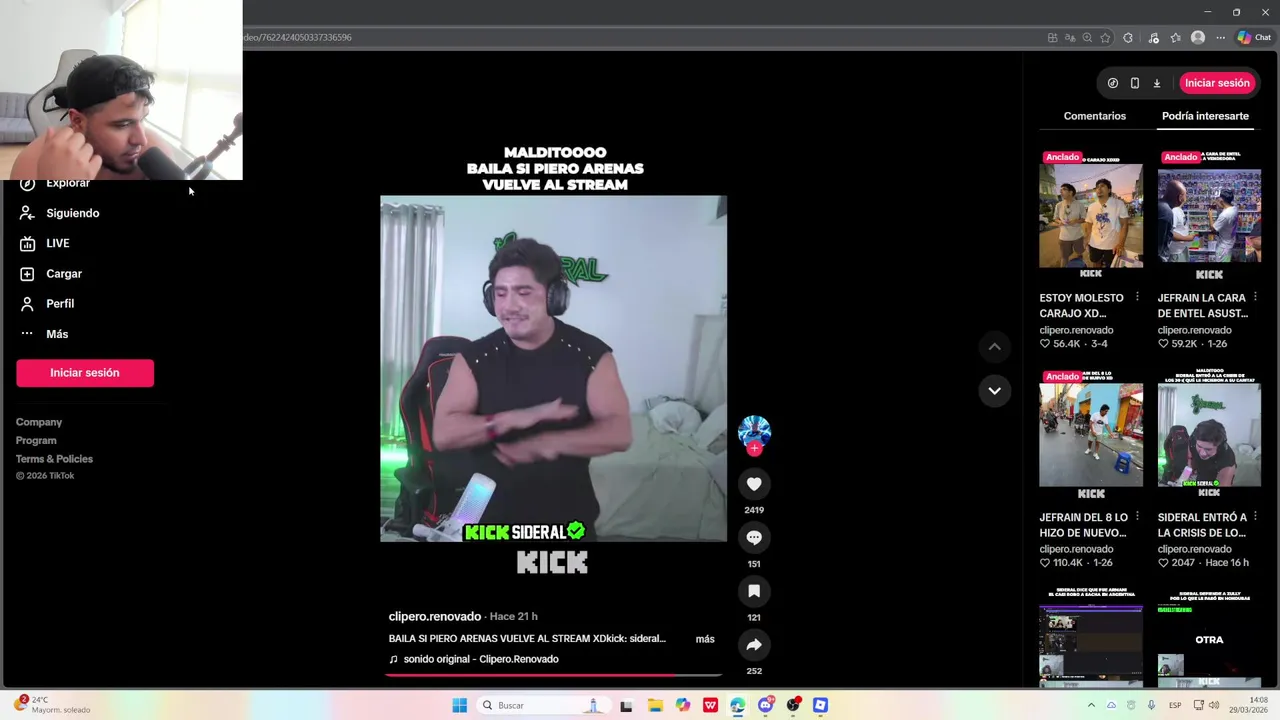Click the browser favorites star icon

click(1105, 38)
